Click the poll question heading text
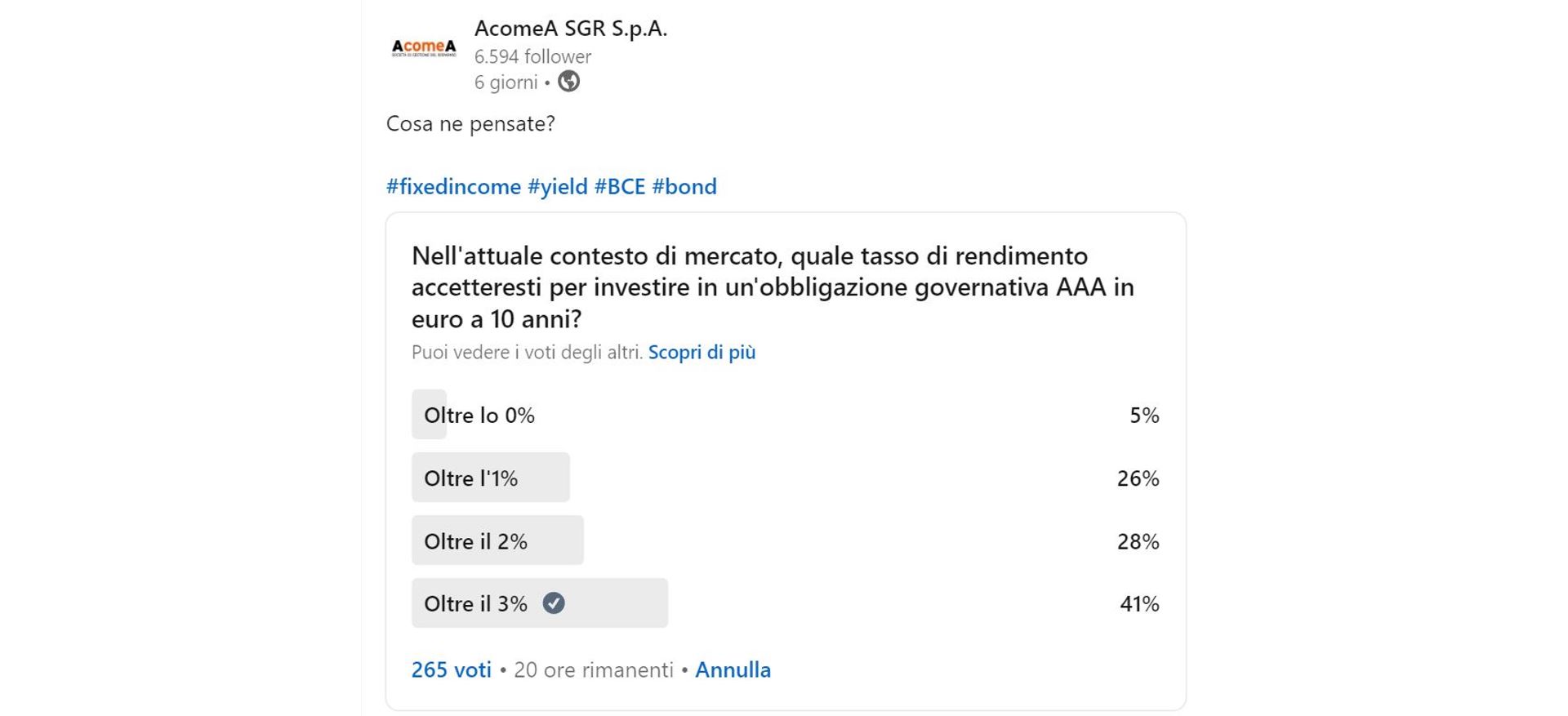This screenshot has width=1568, height=716. pos(773,287)
